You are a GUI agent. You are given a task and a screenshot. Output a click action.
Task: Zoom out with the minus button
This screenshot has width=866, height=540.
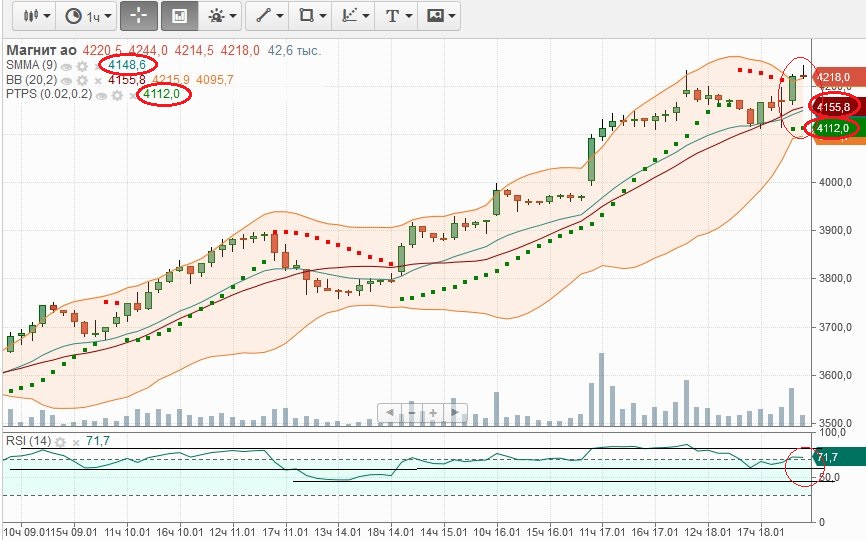coord(411,412)
